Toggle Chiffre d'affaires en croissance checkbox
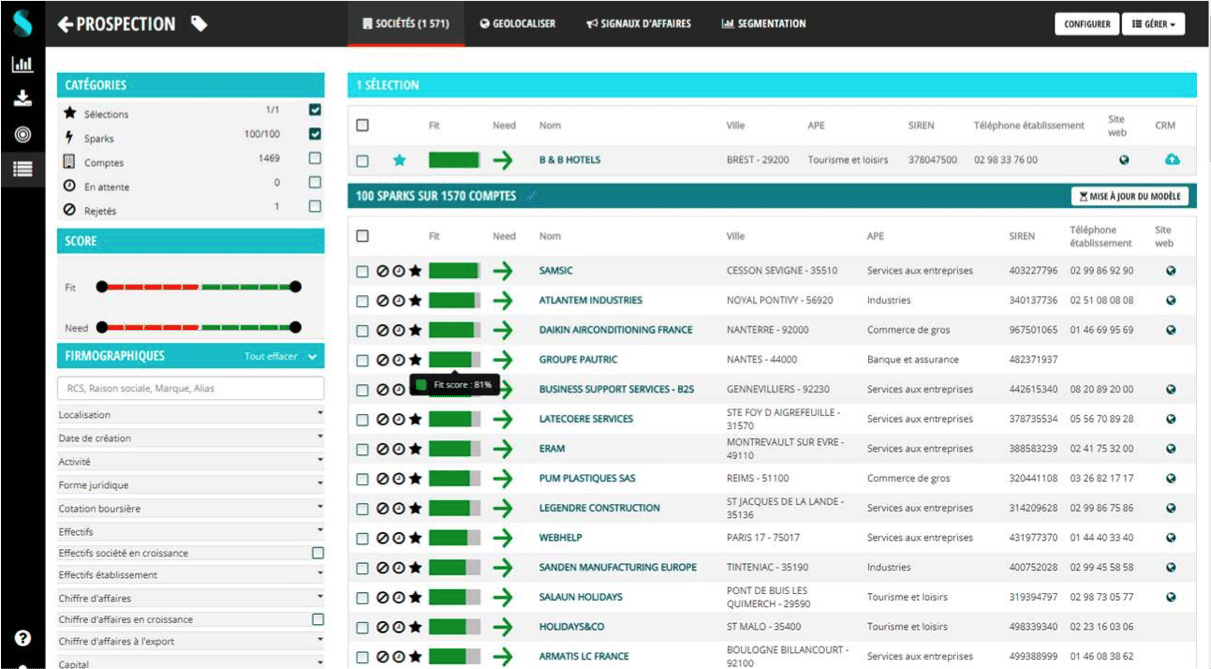Screen dimensions: 1211x669 [x=318, y=619]
